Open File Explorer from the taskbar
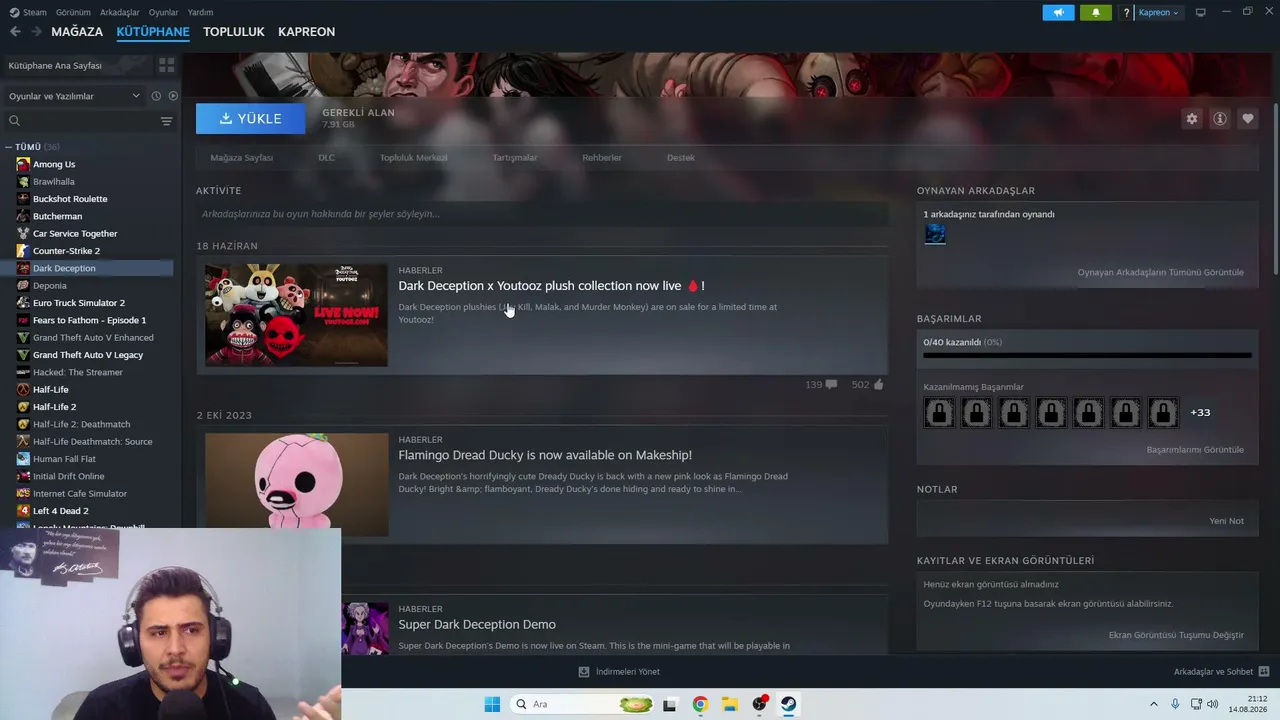The width and height of the screenshot is (1280, 720). pos(730,704)
